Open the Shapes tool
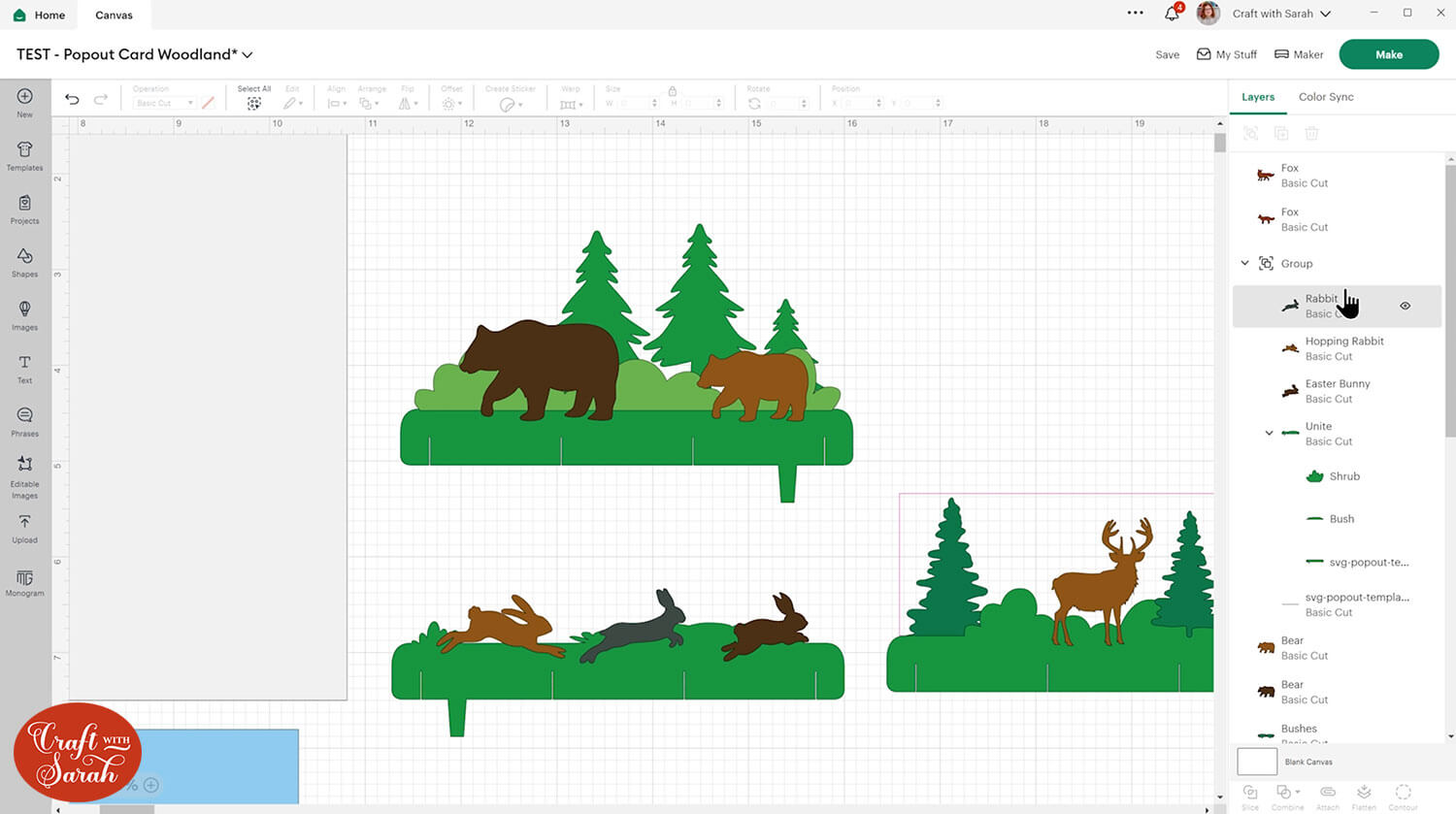This screenshot has width=1456, height=814. click(x=24, y=261)
